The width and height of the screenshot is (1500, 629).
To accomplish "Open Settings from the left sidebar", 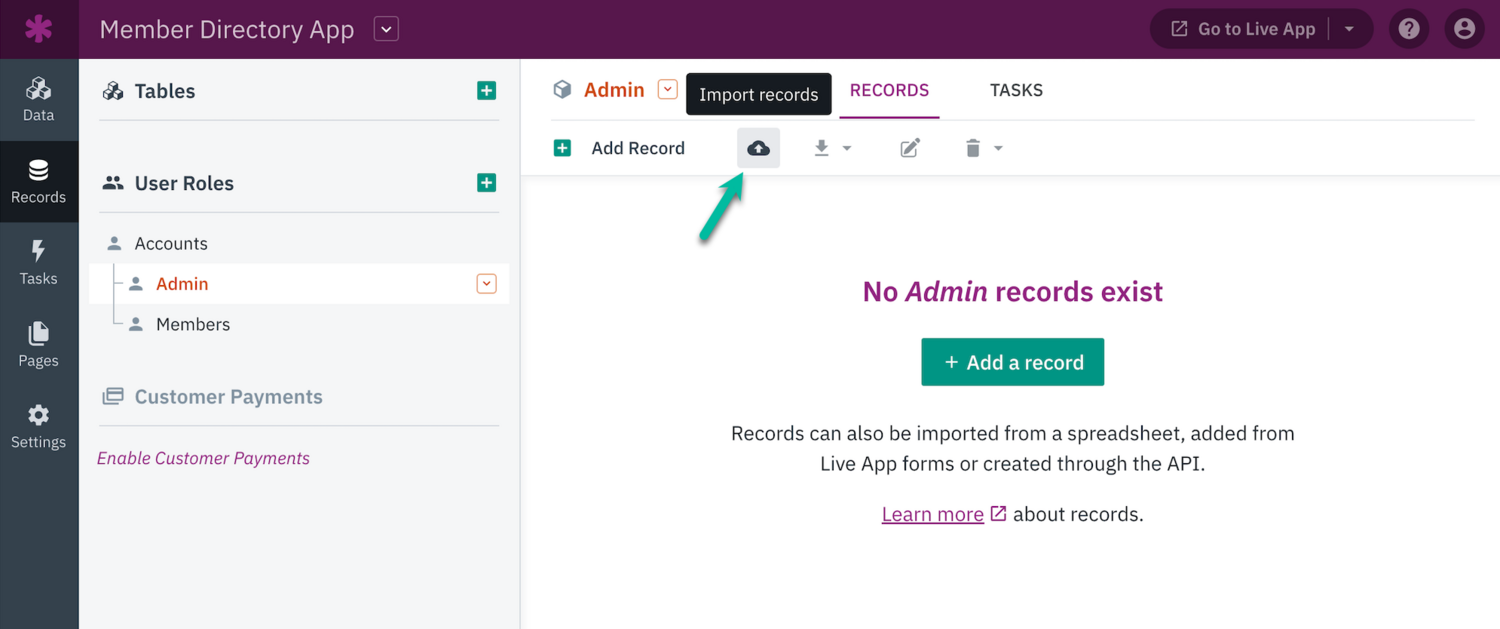I will click(39, 426).
